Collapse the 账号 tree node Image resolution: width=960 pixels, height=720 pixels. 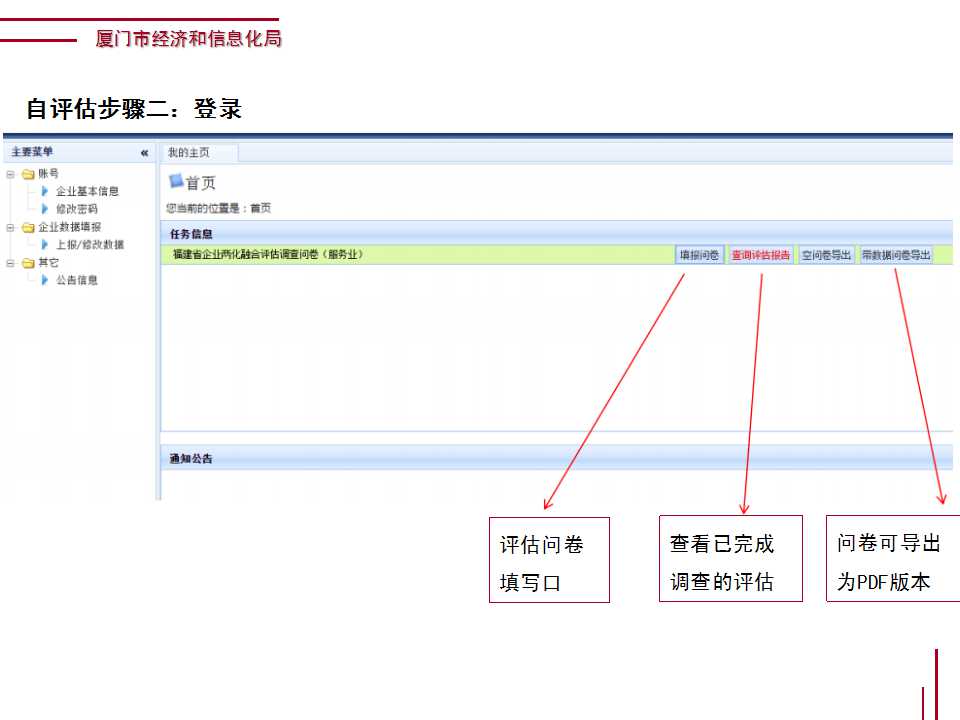(x=11, y=174)
